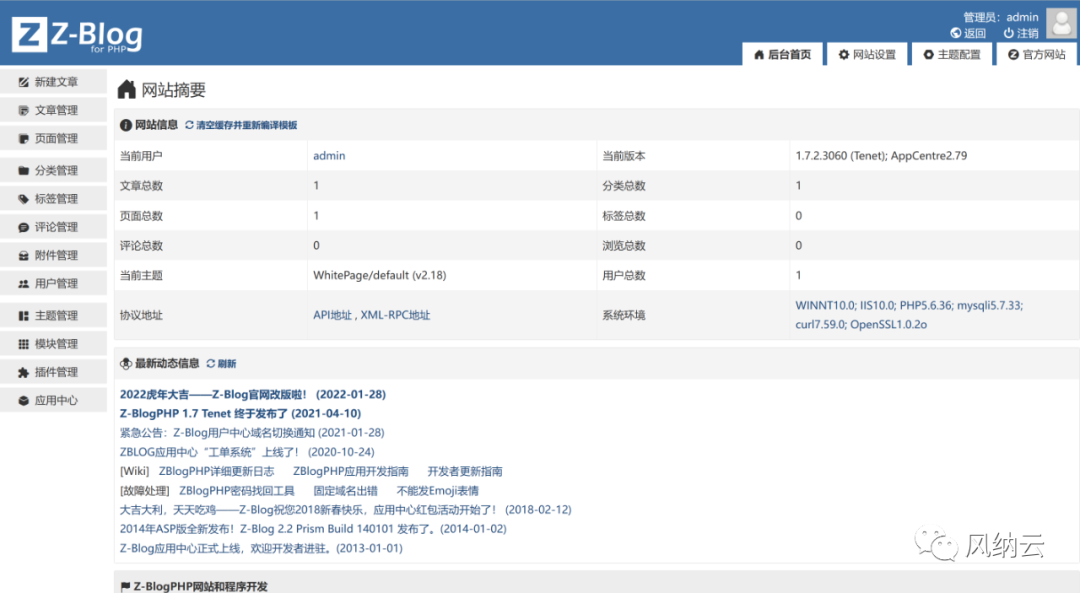Select 模块管理 in the sidebar
This screenshot has width=1080, height=593.
[x=53, y=344]
